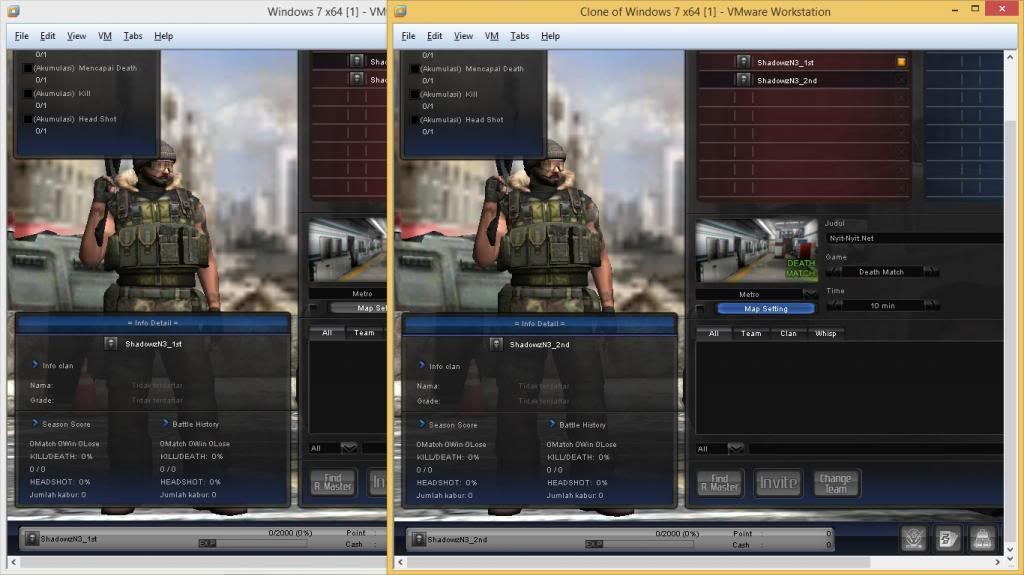Viewport: 1024px width, 575px height.
Task: Click rank icon beside ShadowzN3_2nd in Clone player list
Action: click(743, 80)
